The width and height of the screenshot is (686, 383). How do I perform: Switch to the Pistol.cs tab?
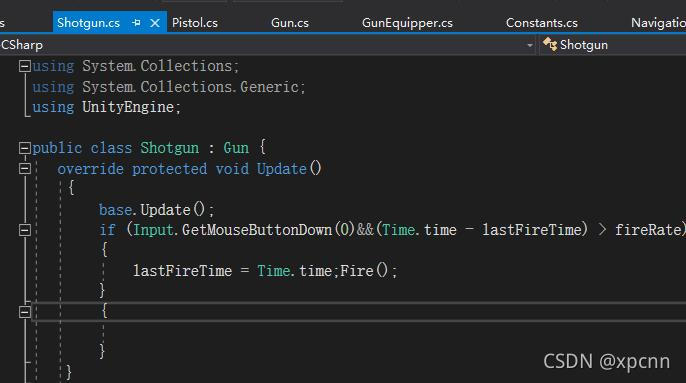(195, 23)
